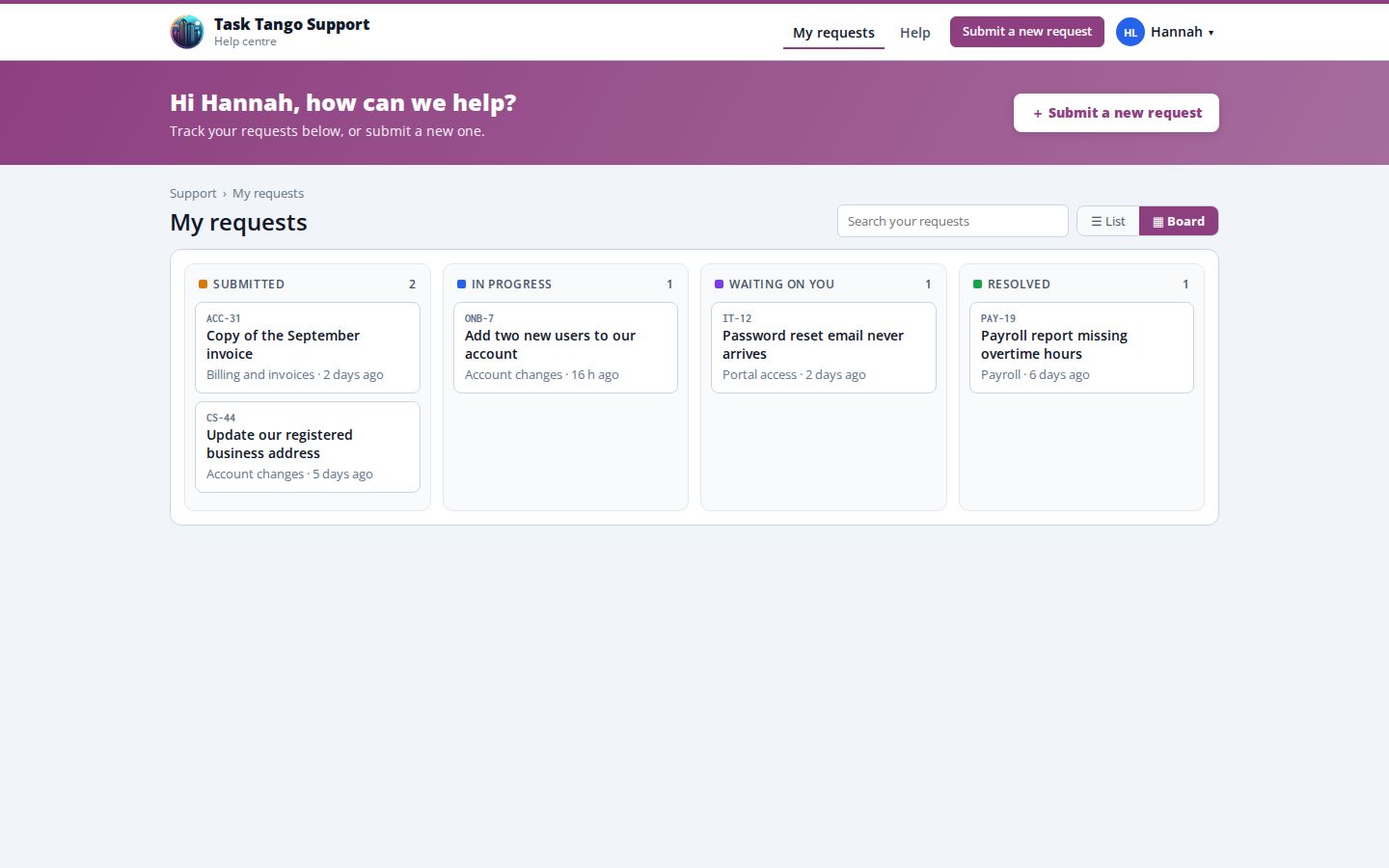Viewport: 1389px width, 868px height.
Task: Open the Hannah account dropdown
Action: (x=1166, y=32)
